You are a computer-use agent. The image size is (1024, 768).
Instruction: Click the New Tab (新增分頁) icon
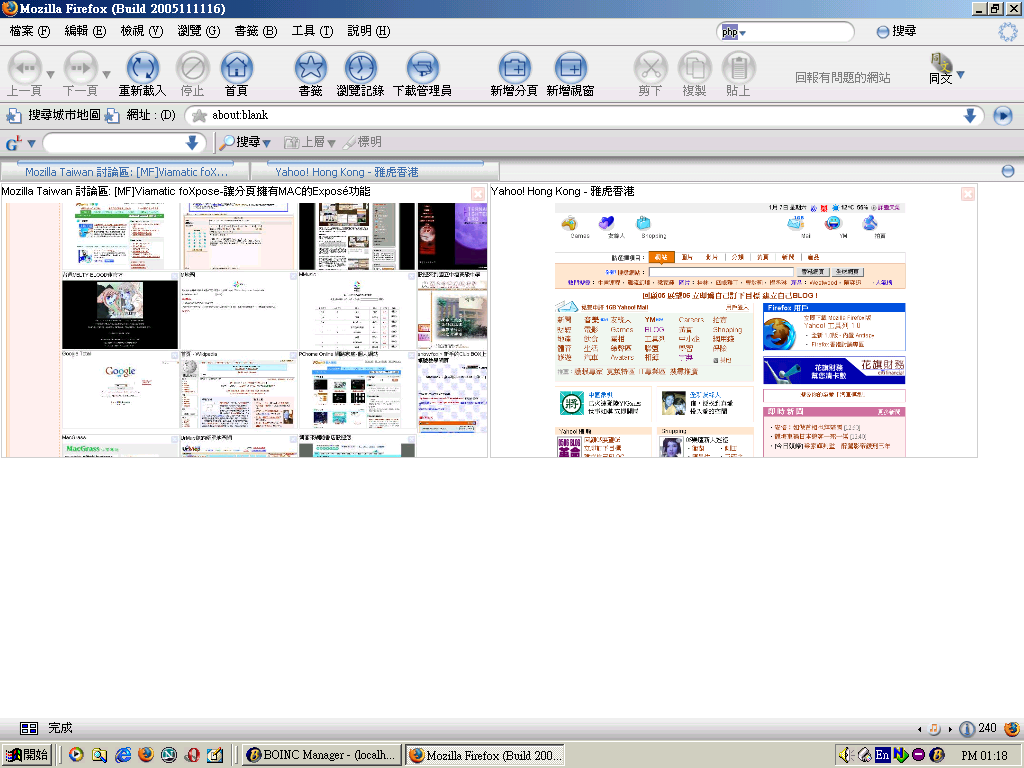[x=514, y=69]
